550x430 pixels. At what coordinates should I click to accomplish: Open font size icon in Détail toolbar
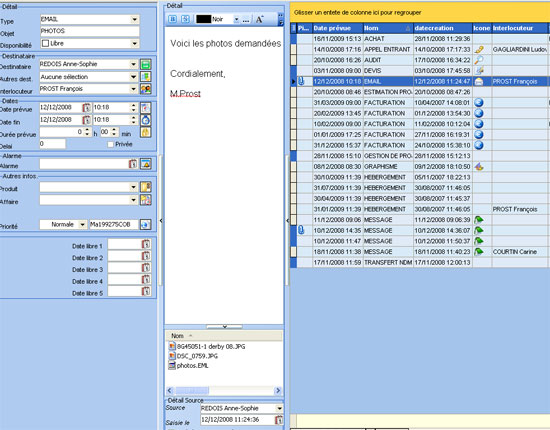click(260, 19)
